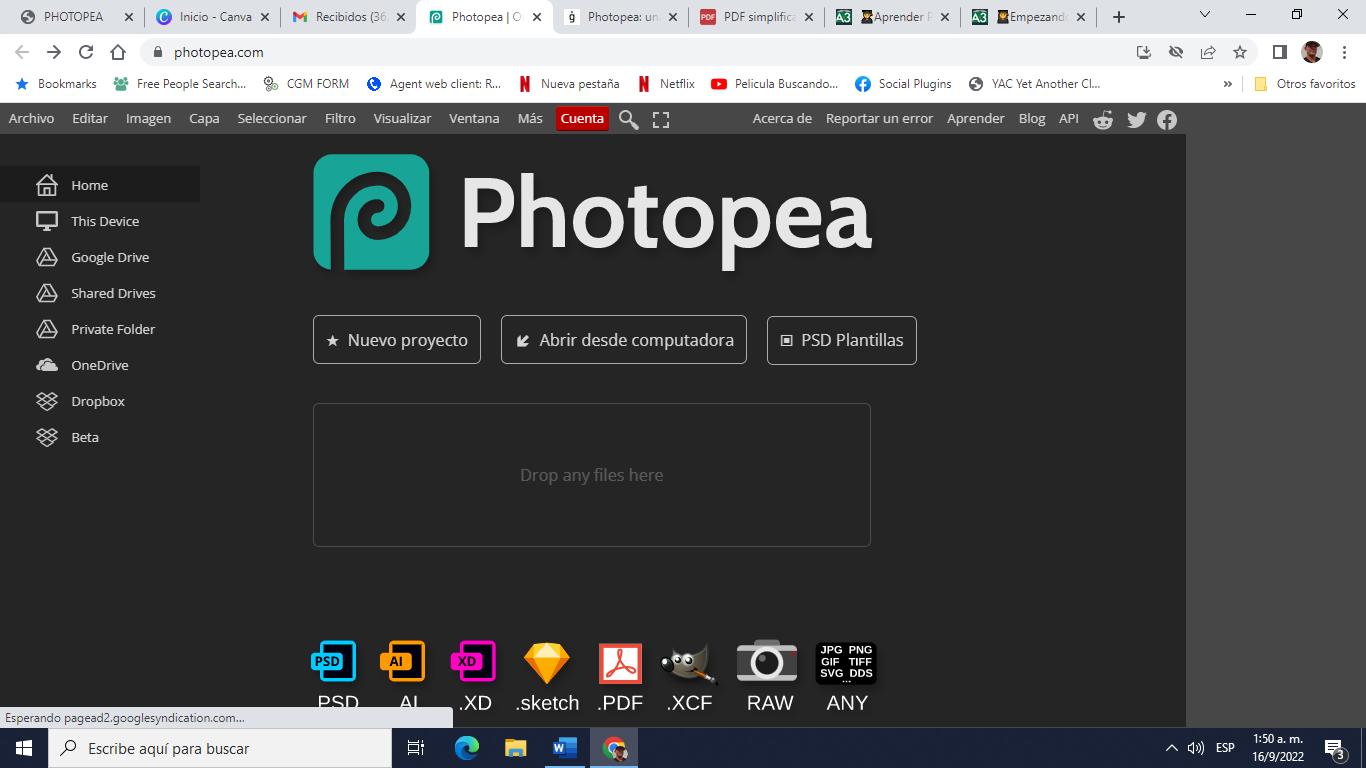Image resolution: width=1366 pixels, height=768 pixels.
Task: Open the Capa menu
Action: (x=204, y=118)
